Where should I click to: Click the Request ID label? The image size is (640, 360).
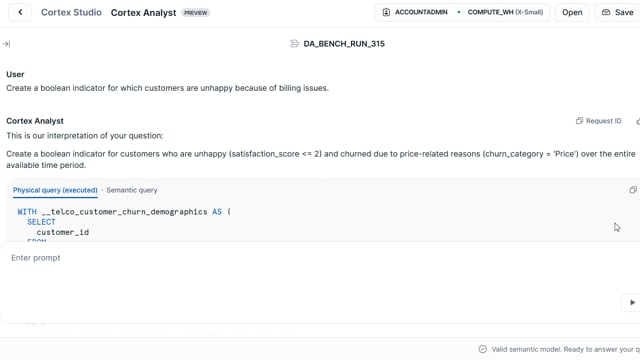click(603, 121)
